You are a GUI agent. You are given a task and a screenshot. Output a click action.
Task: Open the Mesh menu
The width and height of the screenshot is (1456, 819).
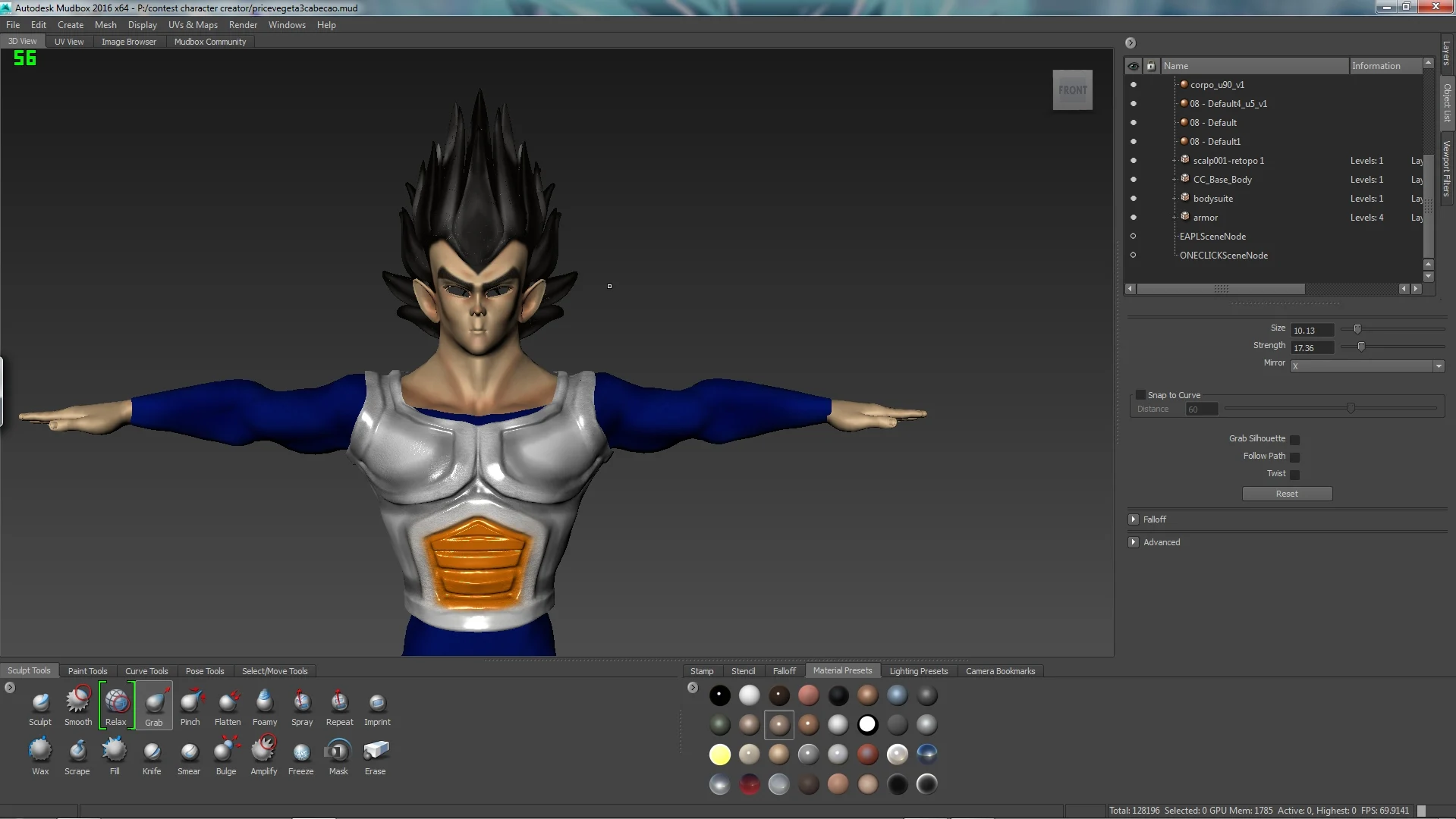pos(105,25)
